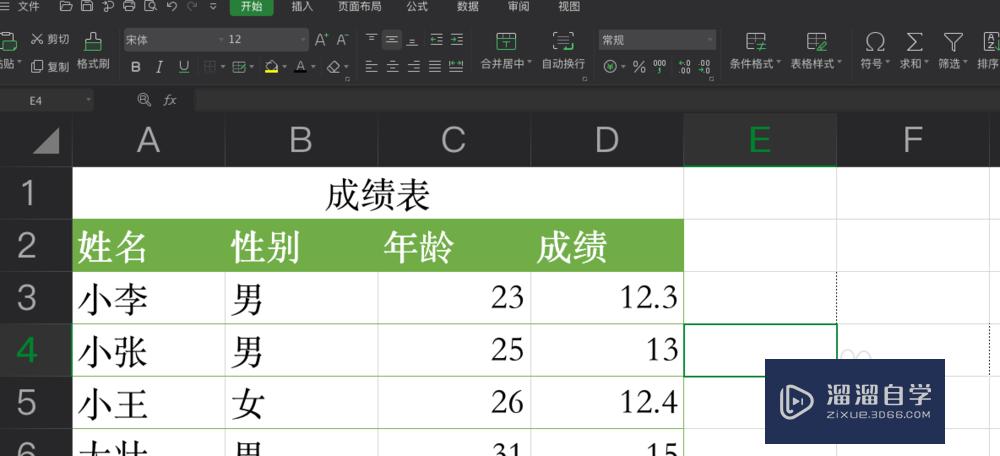
Task: Open the cell borders dropdown arrow
Action: point(223,67)
